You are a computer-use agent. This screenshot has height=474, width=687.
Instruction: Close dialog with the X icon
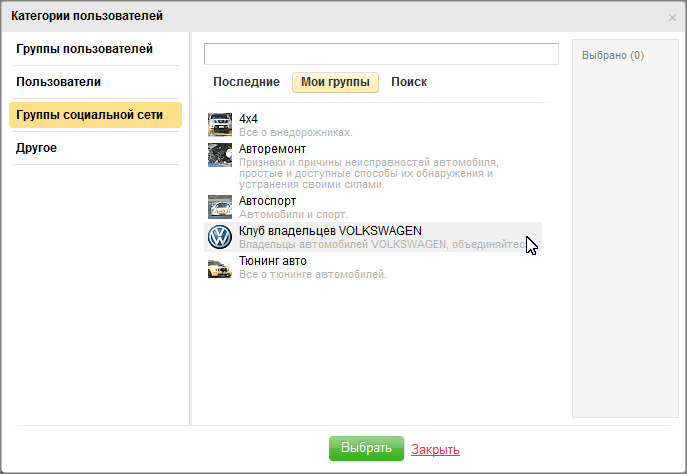click(672, 17)
